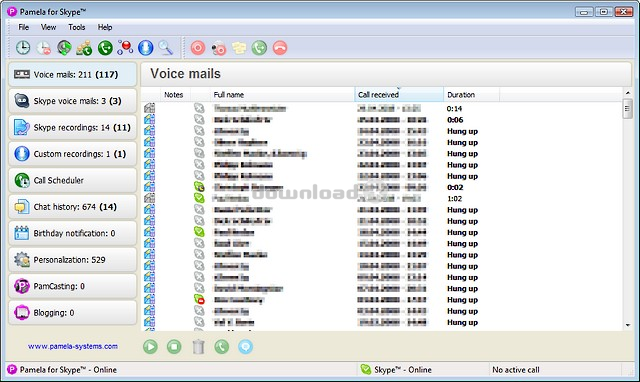Screen dimensions: 640x382
Task: Click the clock icon in the toolbar
Action: pyautogui.click(x=23, y=48)
